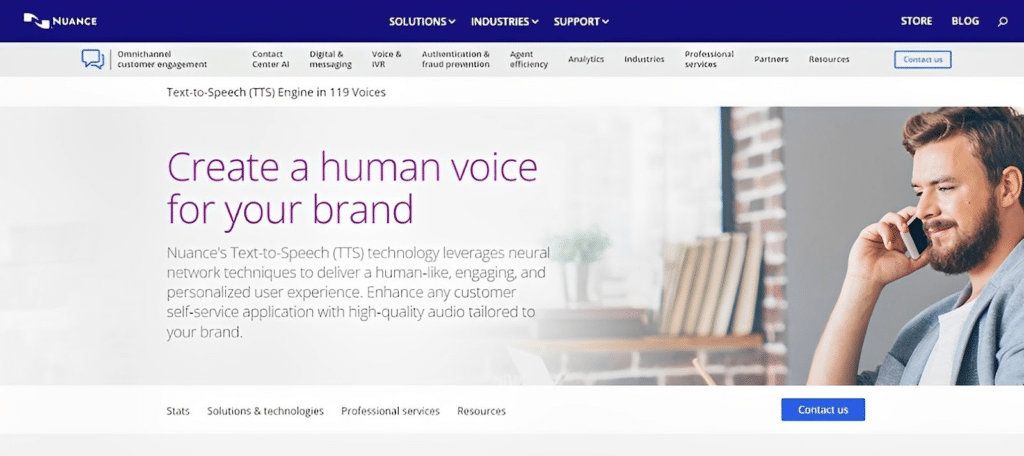This screenshot has height=456, width=1024.
Task: Open the Resources tab below hero
Action: (481, 411)
